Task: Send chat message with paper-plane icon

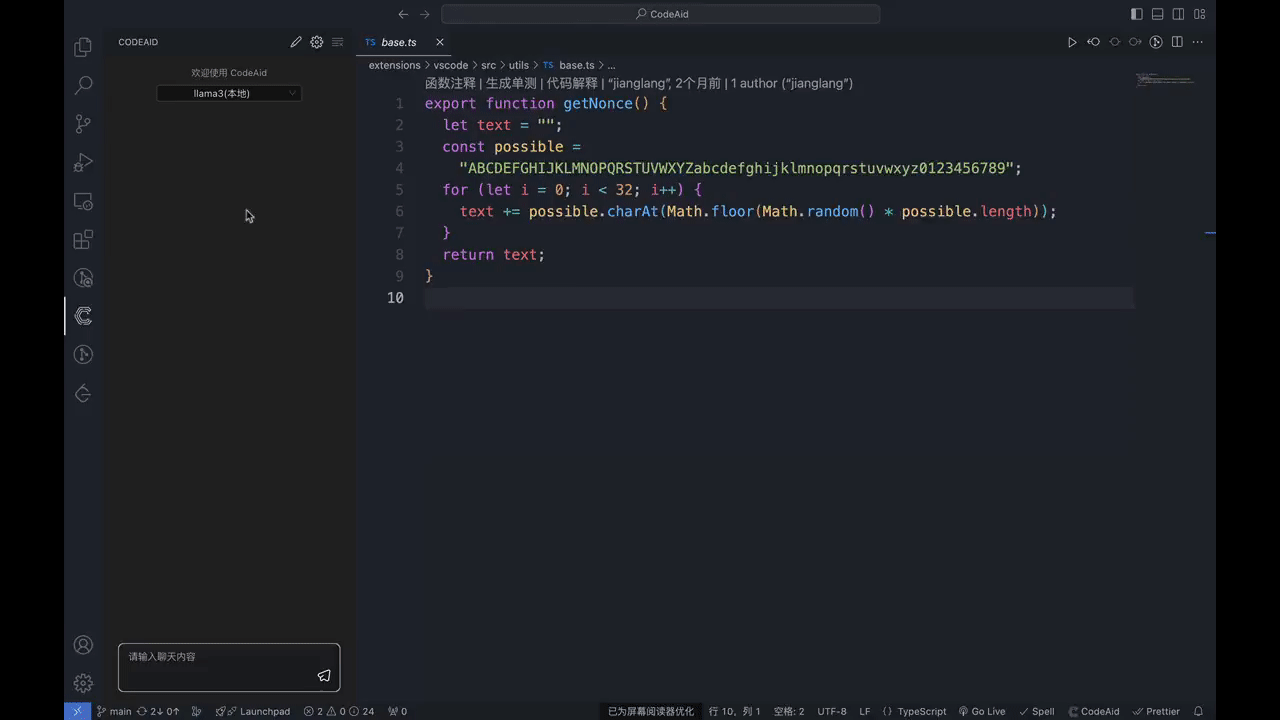Action: (x=324, y=676)
